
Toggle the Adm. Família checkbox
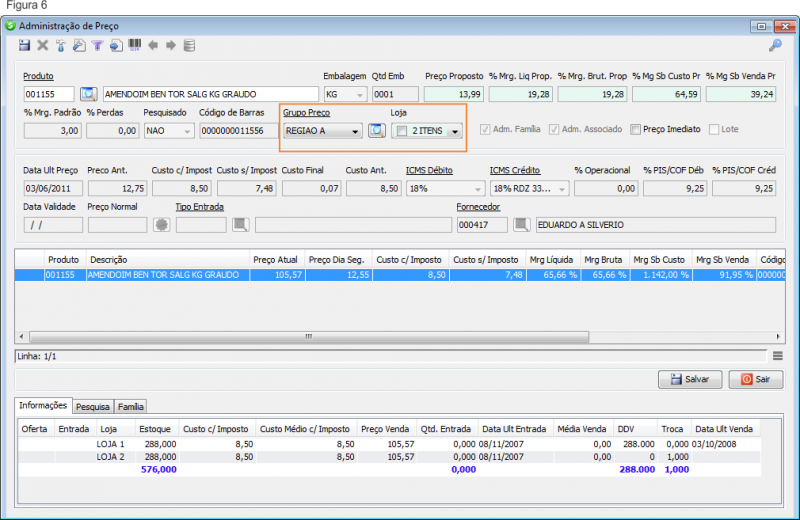coord(485,130)
